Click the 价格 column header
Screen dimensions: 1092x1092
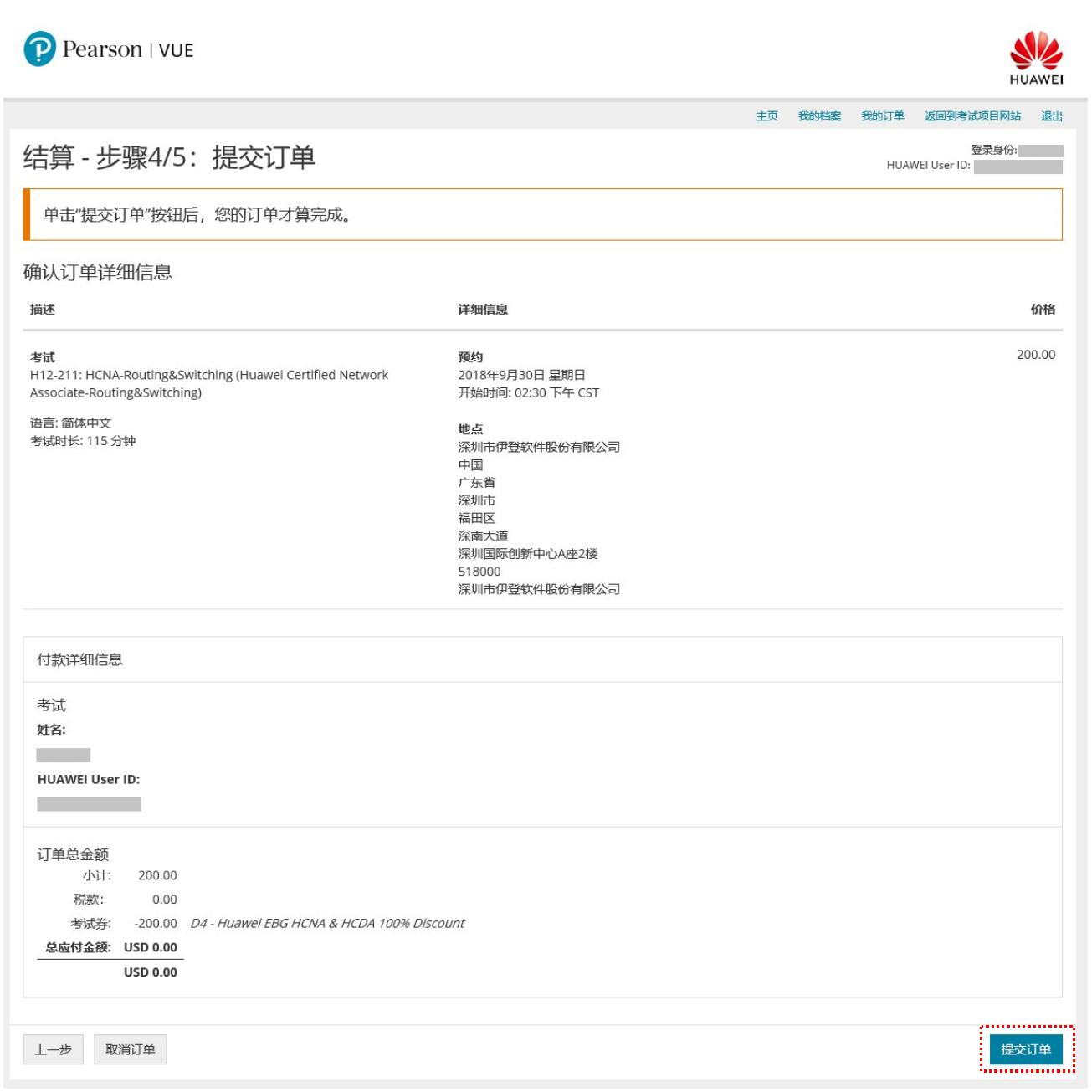tap(1042, 310)
